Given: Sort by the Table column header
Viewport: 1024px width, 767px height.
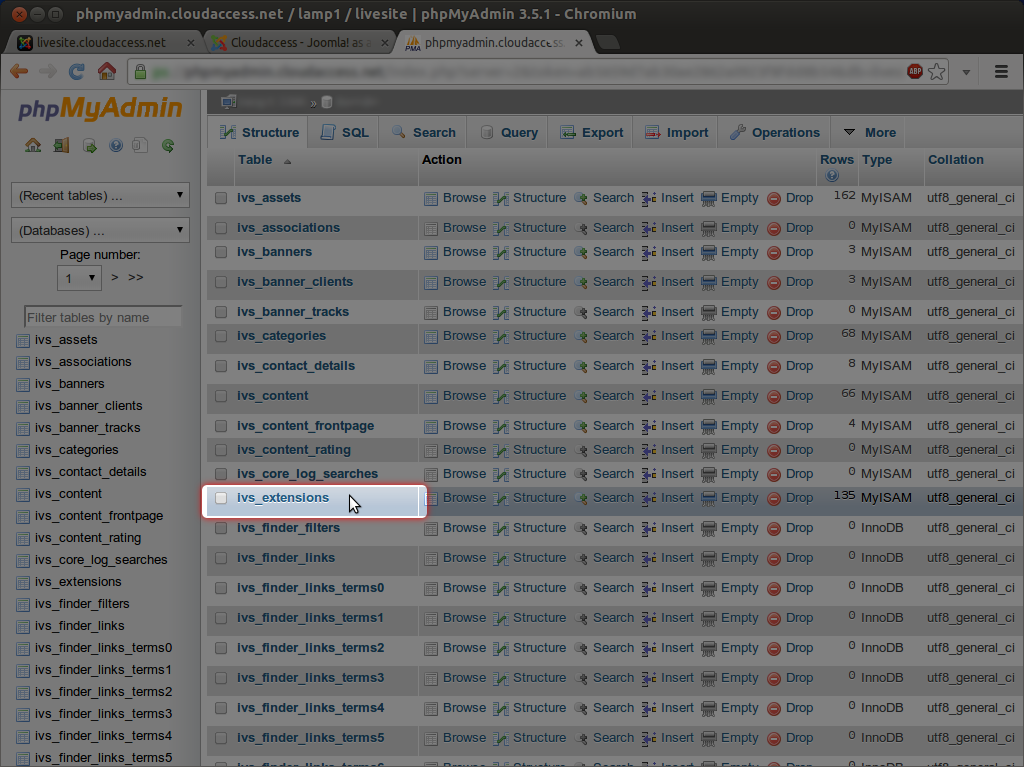Looking at the screenshot, I should [x=255, y=160].
